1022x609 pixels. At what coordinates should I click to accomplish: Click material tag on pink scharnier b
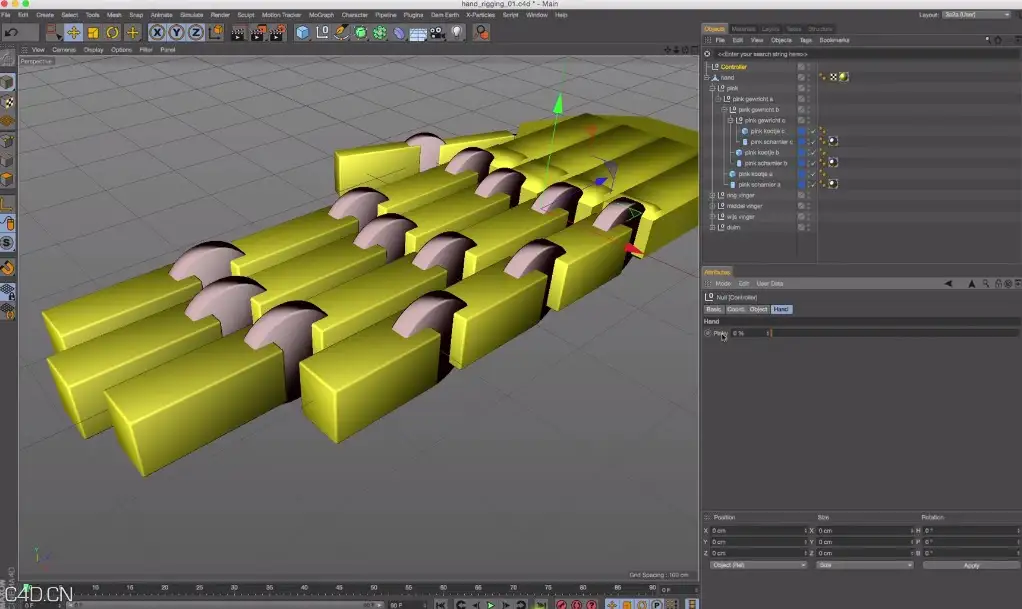point(833,162)
